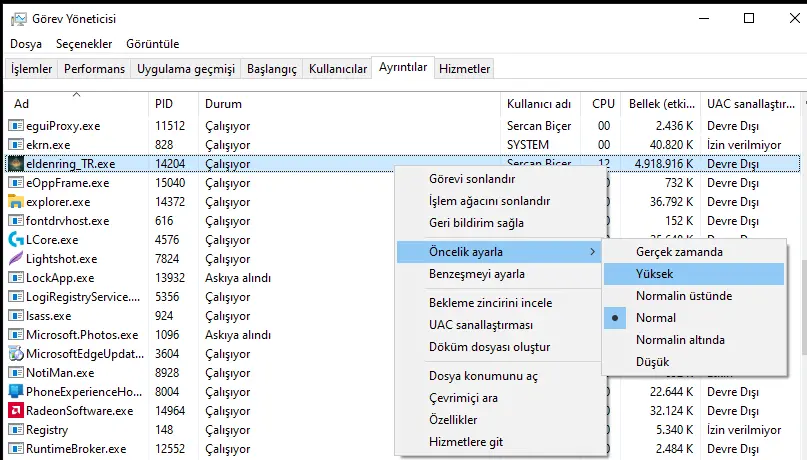This screenshot has width=807, height=460.
Task: Select the Ayrıntılar tab
Action: [403, 67]
